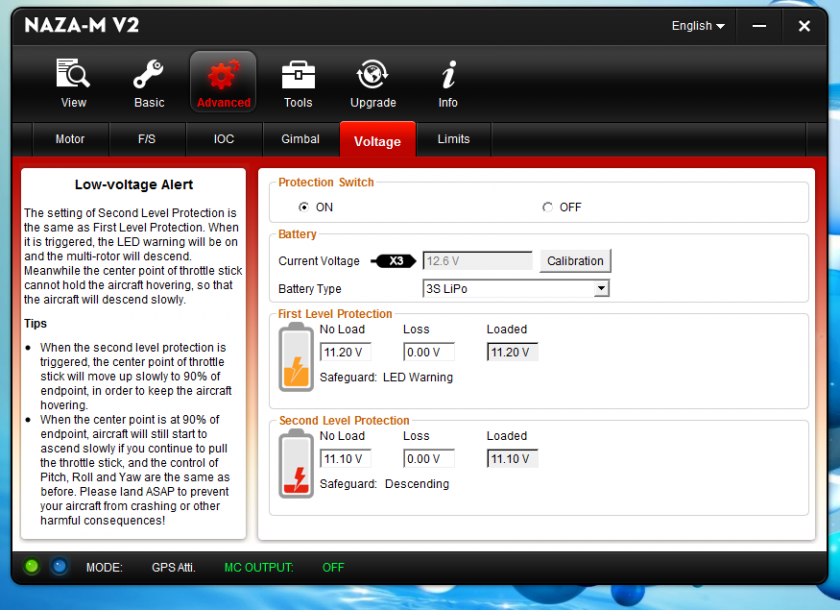The width and height of the screenshot is (840, 610).
Task: Click the Safeguard: Descending text
Action: click(385, 484)
